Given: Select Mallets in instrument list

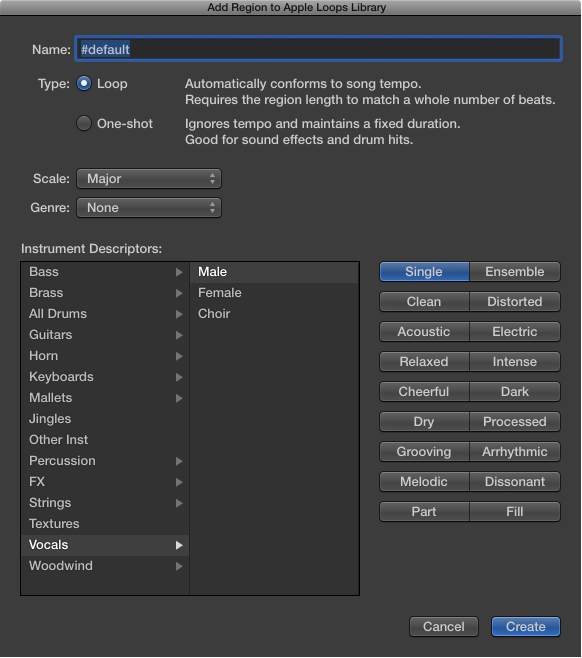Looking at the screenshot, I should coord(105,398).
